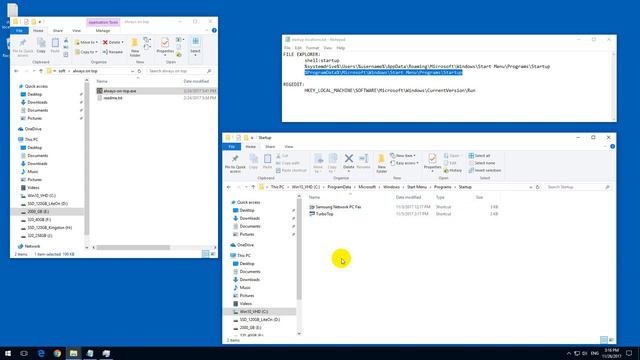Open File menu in Notepad

(x=287, y=48)
